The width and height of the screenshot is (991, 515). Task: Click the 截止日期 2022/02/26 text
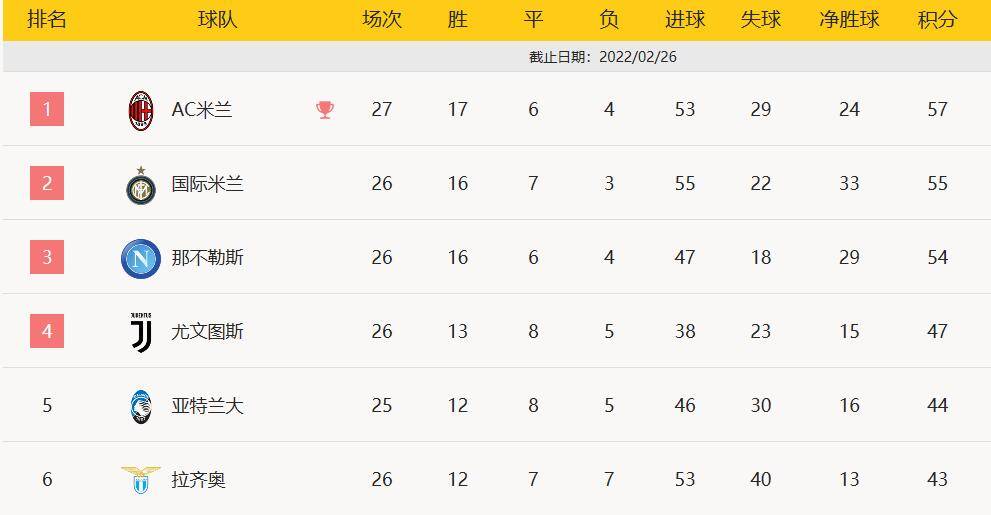(603, 57)
